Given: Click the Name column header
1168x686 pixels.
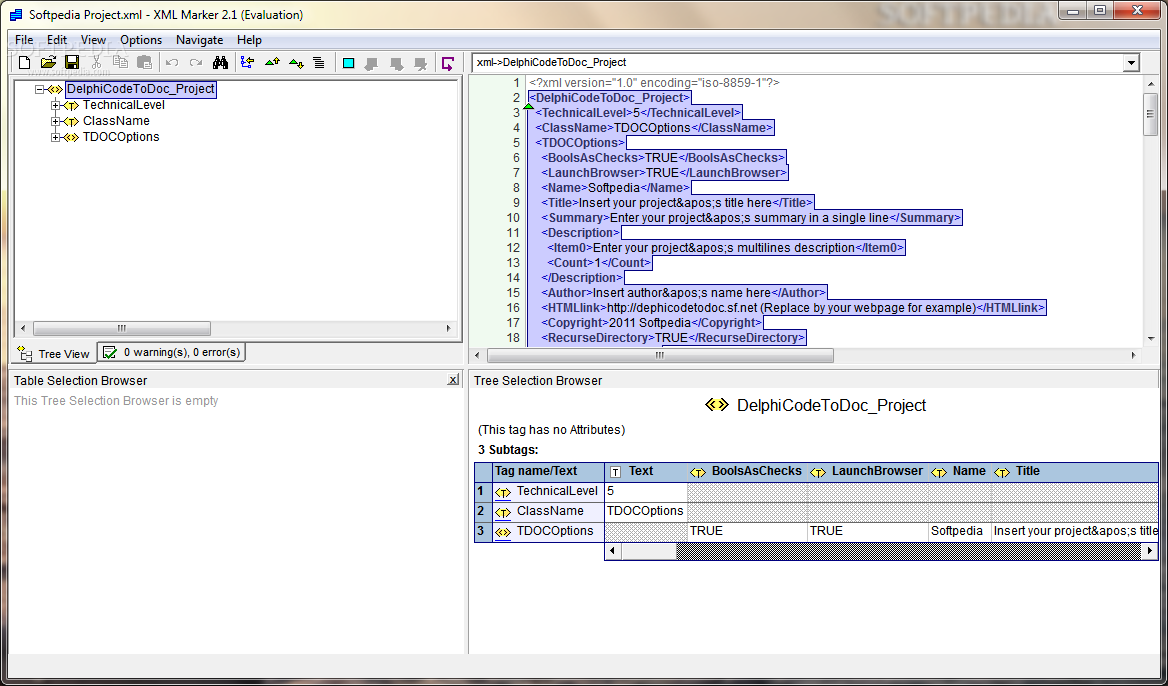Looking at the screenshot, I should pyautogui.click(x=959, y=471).
